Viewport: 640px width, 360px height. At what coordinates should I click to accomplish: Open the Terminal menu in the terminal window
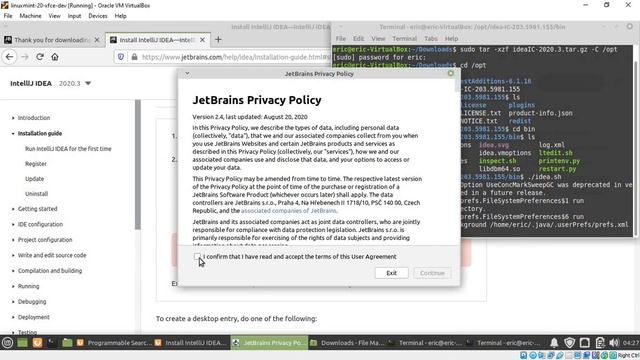click(x=404, y=39)
